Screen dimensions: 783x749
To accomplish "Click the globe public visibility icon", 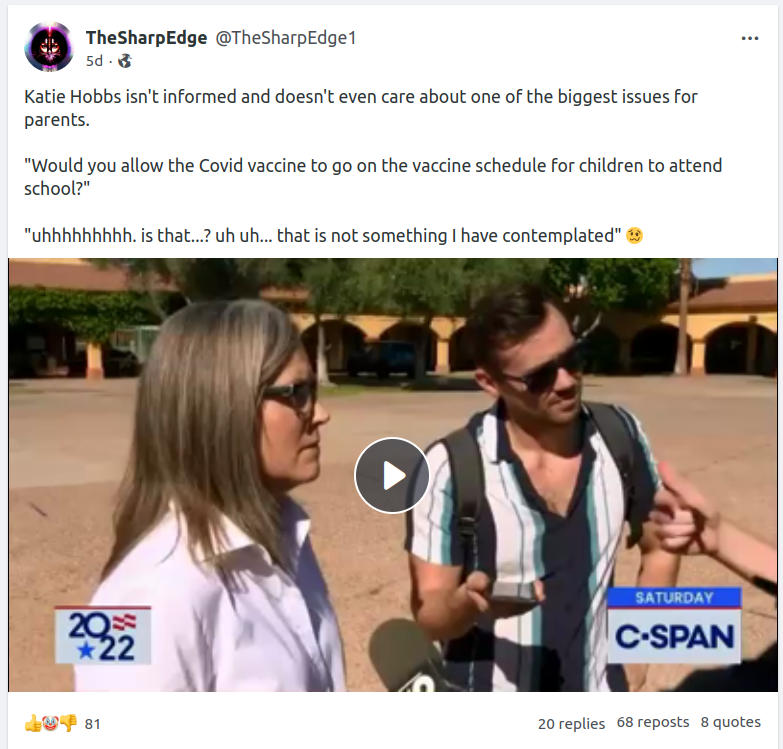I will tap(124, 61).
